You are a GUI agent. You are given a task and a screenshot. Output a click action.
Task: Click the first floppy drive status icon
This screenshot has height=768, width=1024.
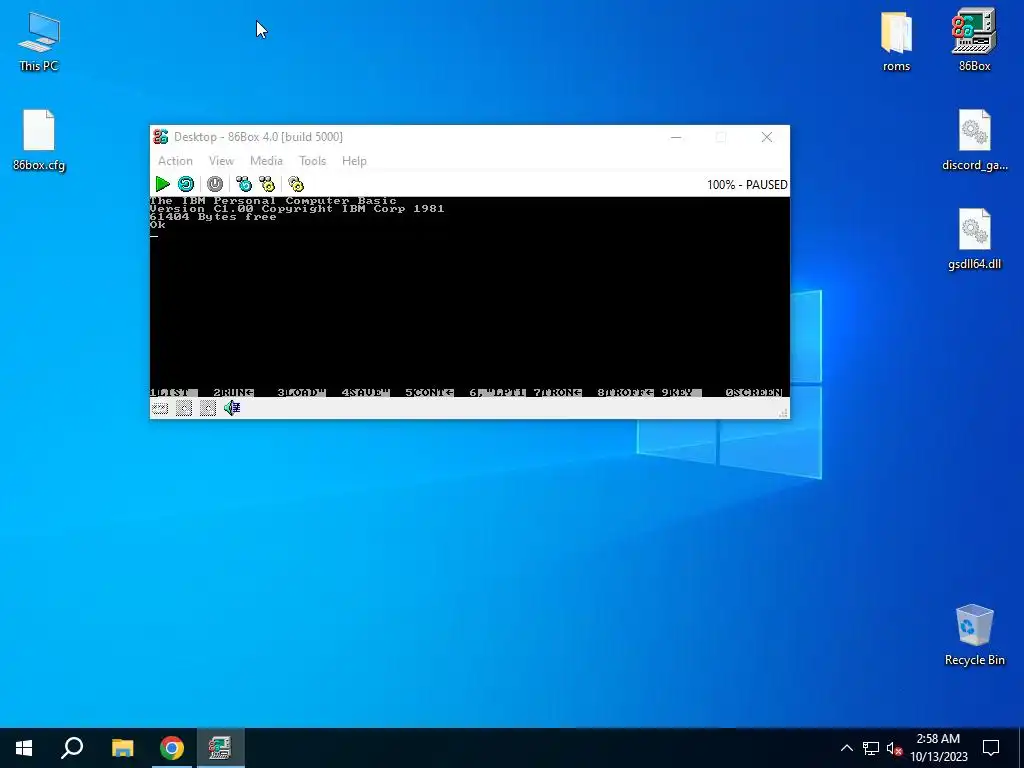184,409
